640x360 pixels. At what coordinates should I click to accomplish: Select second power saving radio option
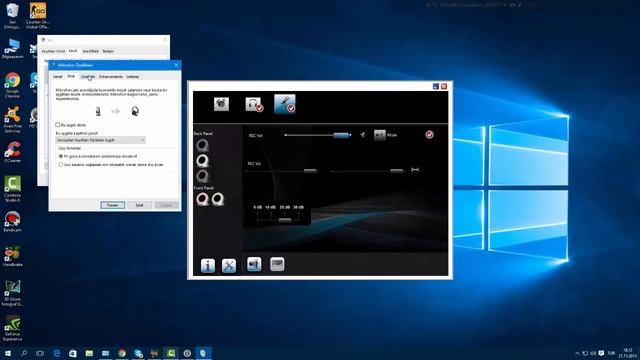61,164
